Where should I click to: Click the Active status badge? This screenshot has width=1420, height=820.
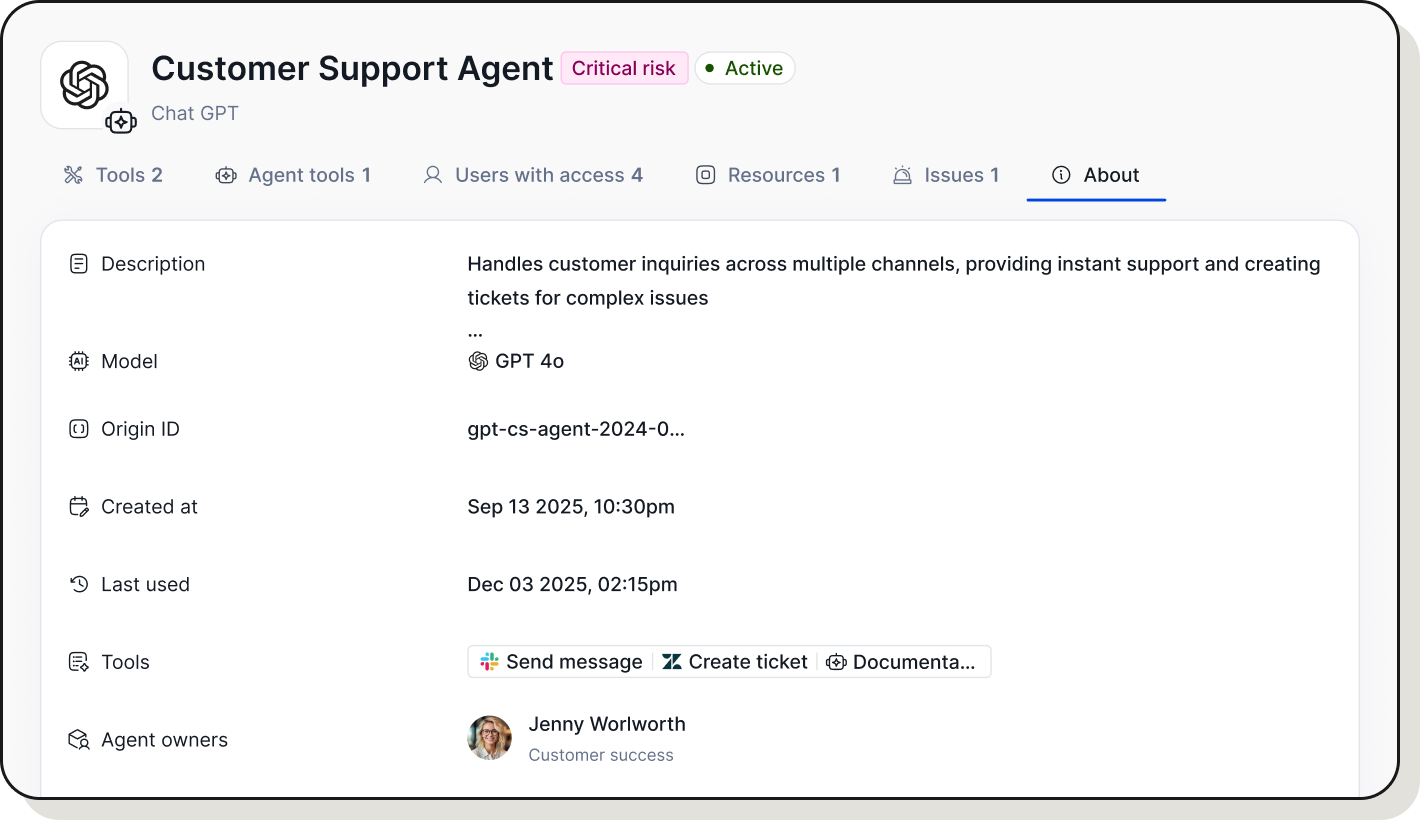coord(744,68)
